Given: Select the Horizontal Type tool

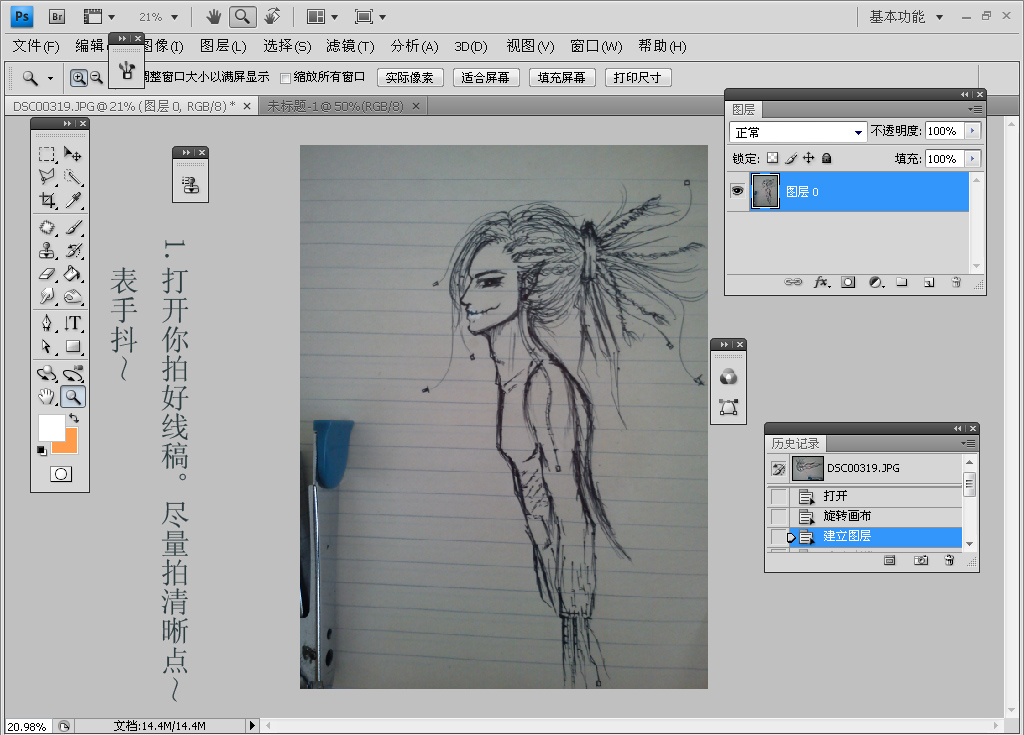Looking at the screenshot, I should point(73,323).
